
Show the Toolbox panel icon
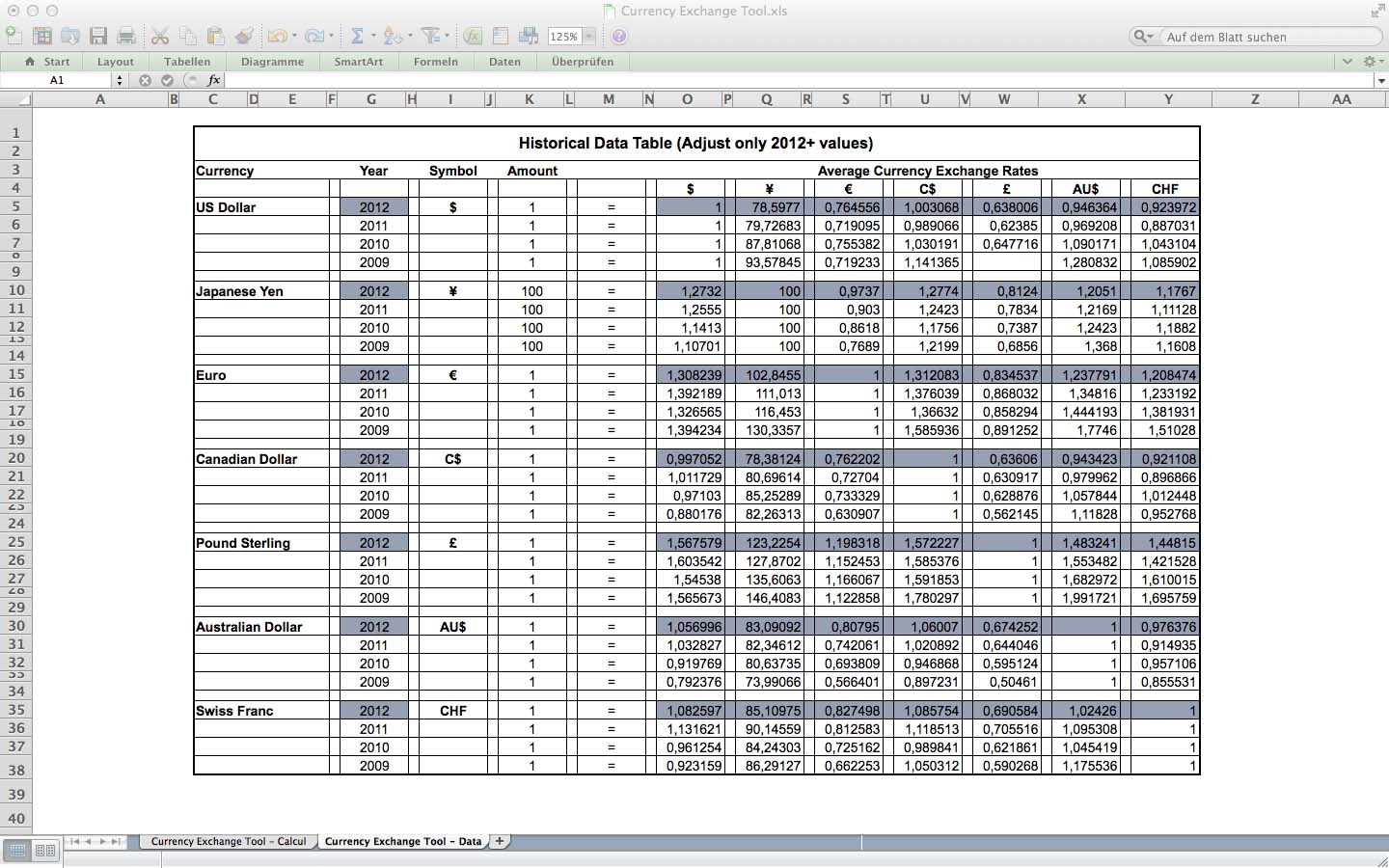(x=500, y=36)
